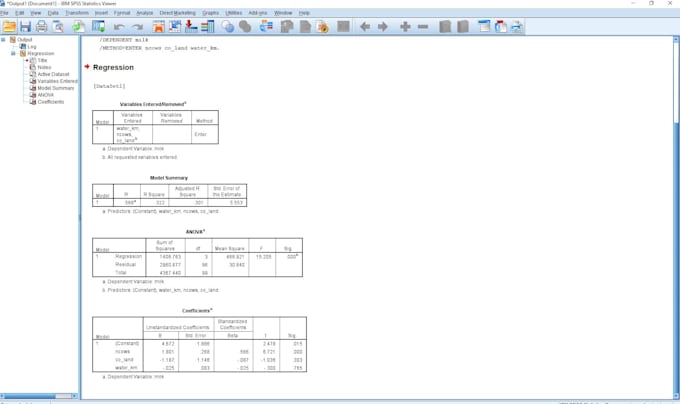Open the Direct Marketing menu
The height and width of the screenshot is (404, 680).
pyautogui.click(x=177, y=13)
